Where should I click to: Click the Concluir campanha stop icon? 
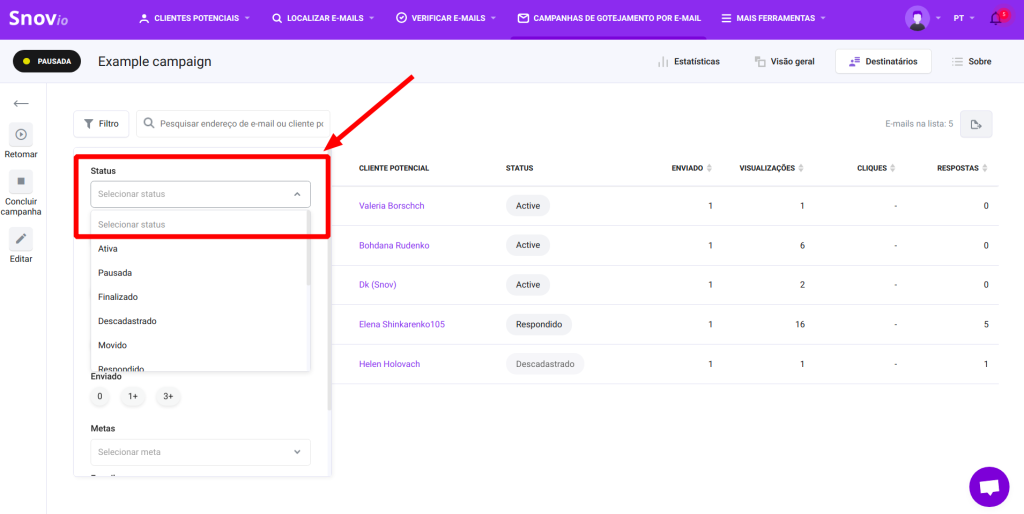click(x=21, y=181)
